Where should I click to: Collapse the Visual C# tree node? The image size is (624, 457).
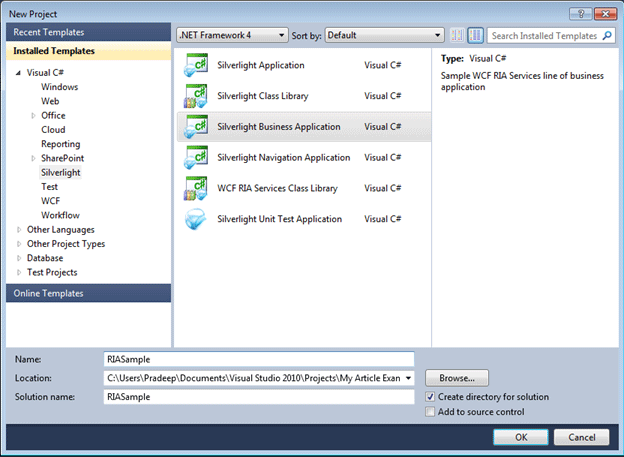click(x=18, y=73)
